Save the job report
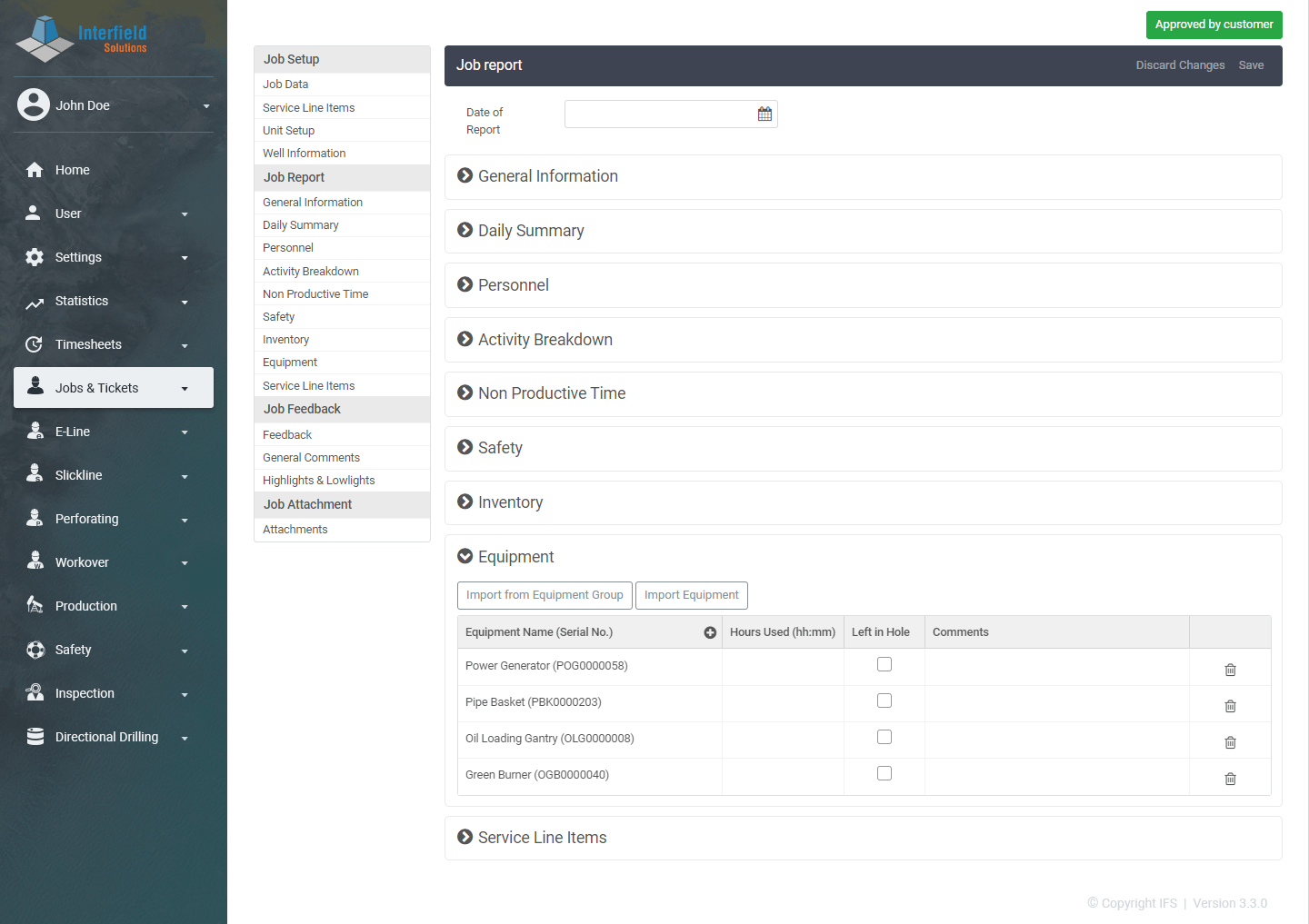The height and width of the screenshot is (924, 1309). [x=1251, y=65]
